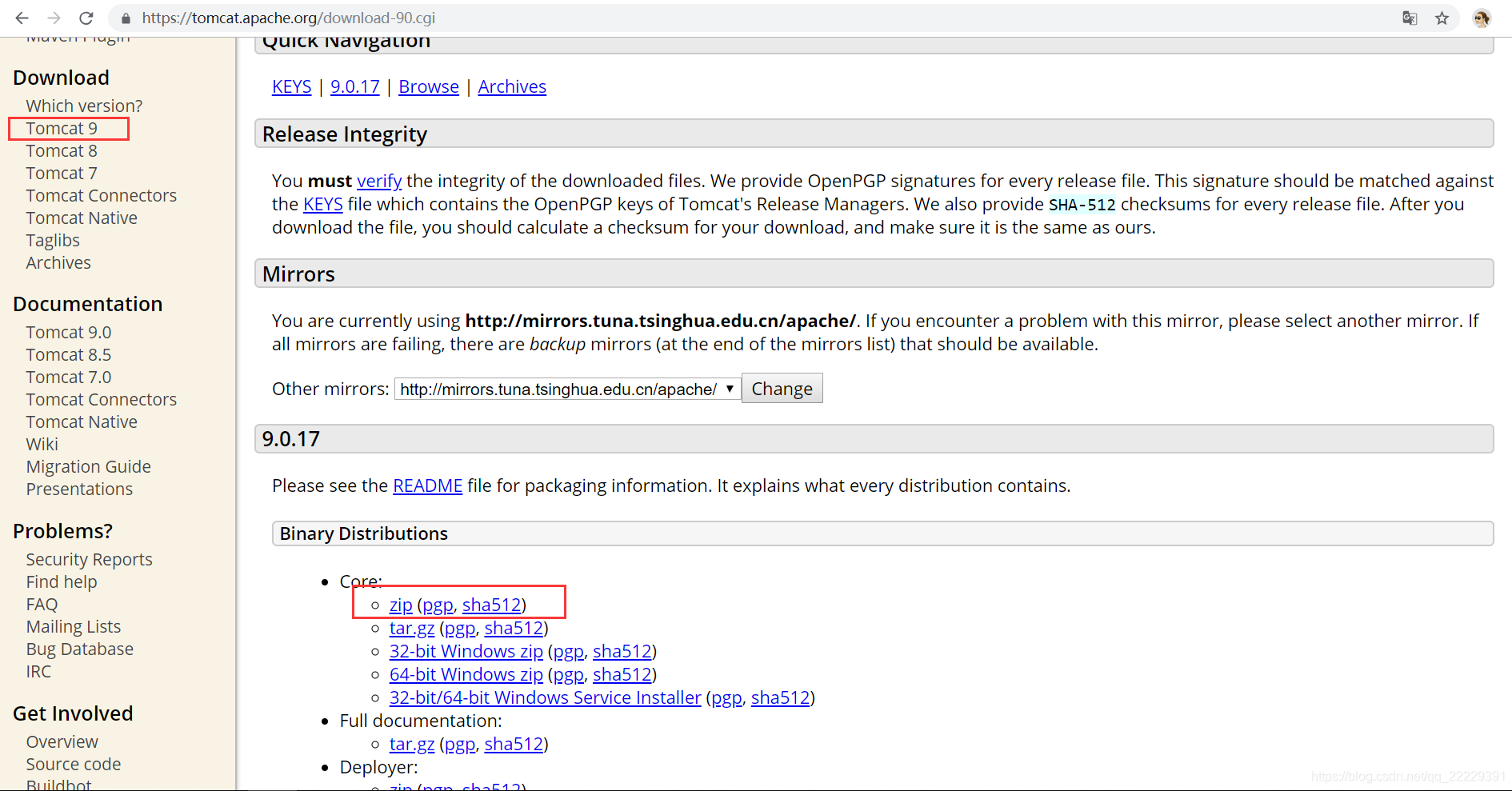This screenshot has height=791, width=1512.
Task: Open the browser profile avatar
Action: 1482,18
